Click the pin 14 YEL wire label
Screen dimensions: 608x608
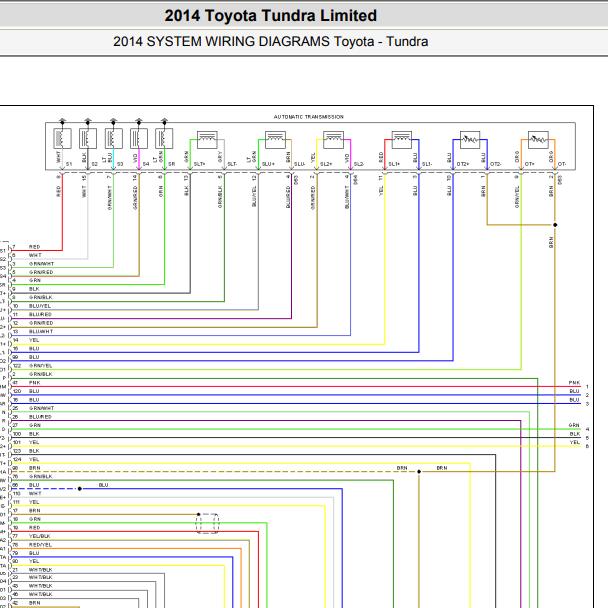34,340
